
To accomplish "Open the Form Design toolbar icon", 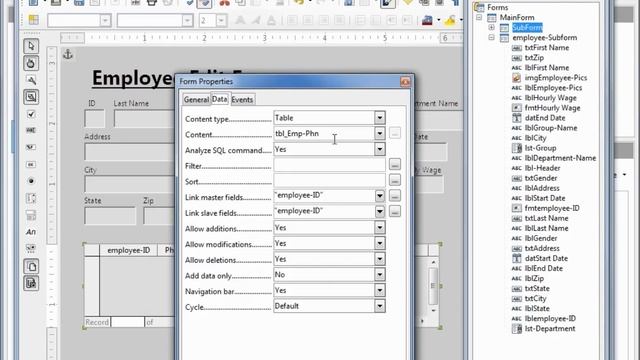I will 31,266.
